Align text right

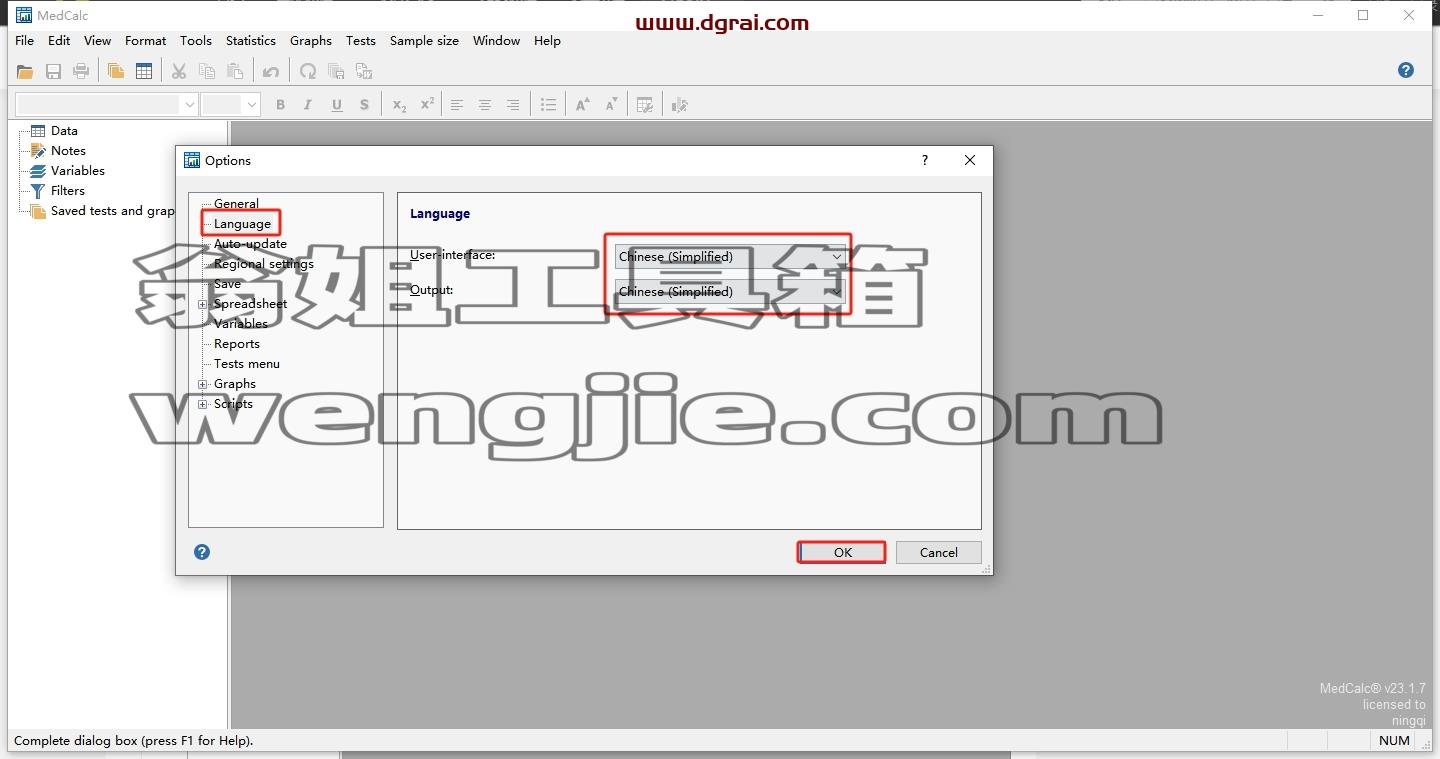pyautogui.click(x=513, y=105)
